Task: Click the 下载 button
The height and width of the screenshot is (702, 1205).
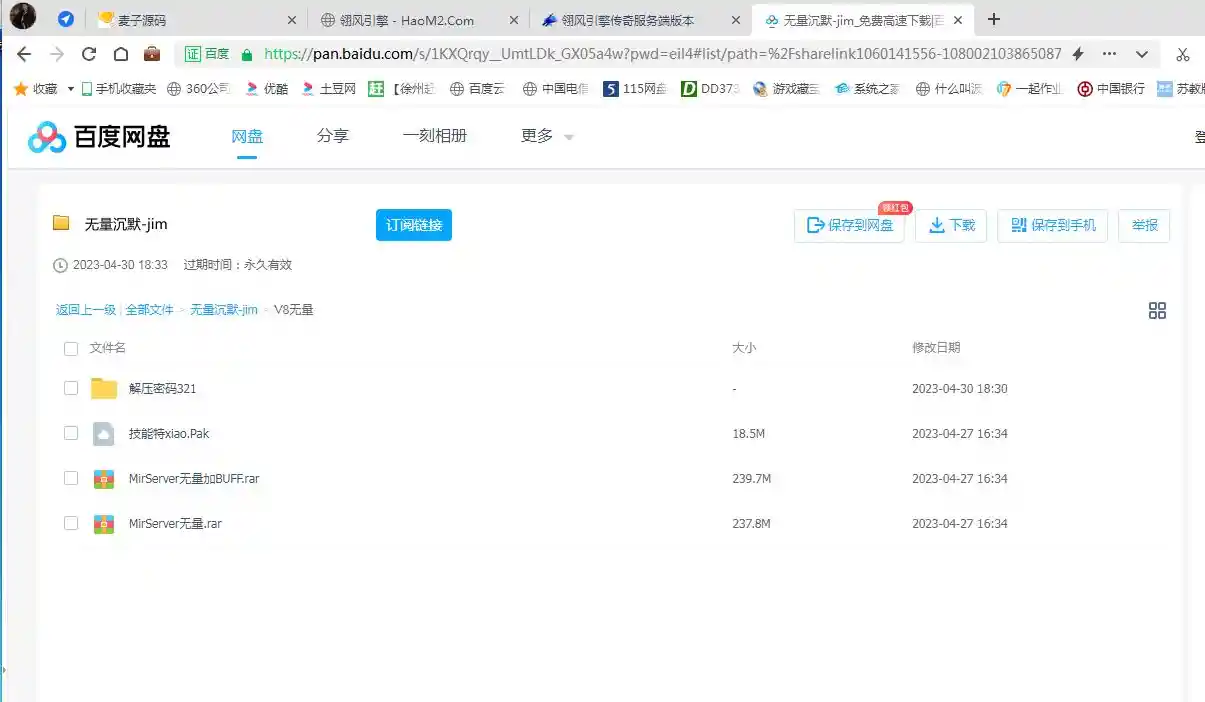Action: (951, 225)
